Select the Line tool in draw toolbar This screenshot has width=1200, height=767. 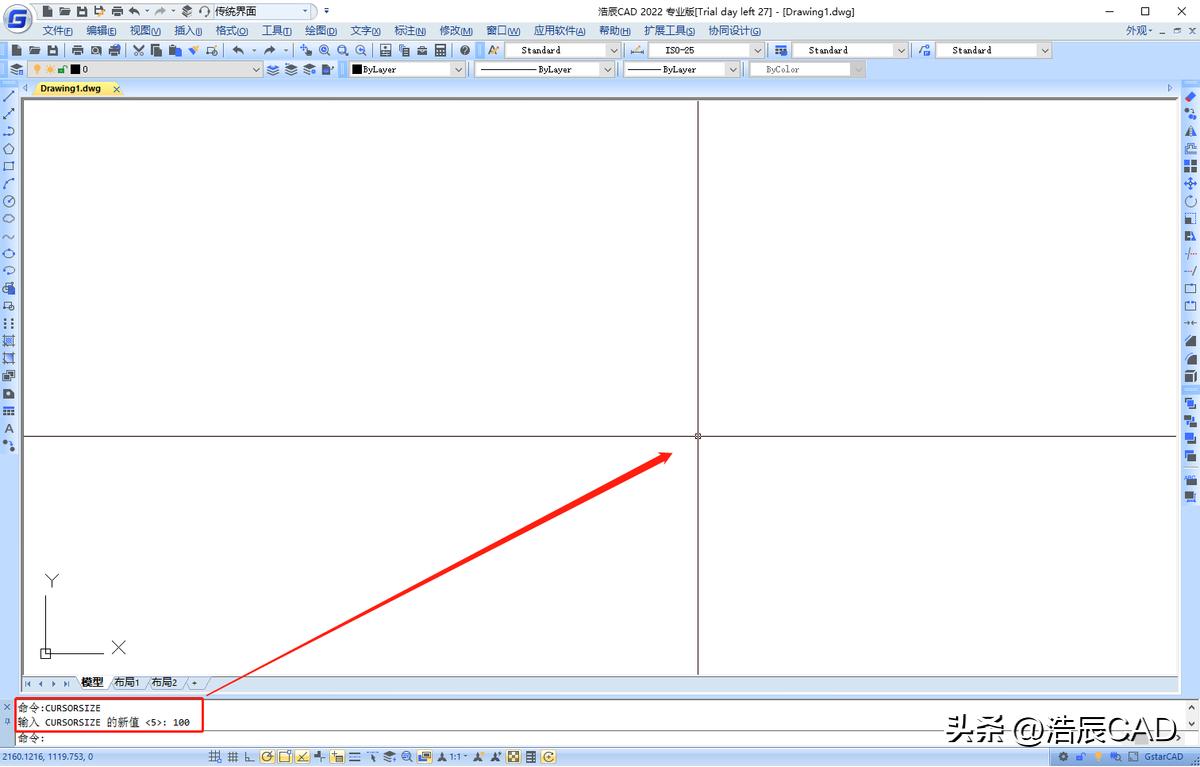tap(11, 95)
